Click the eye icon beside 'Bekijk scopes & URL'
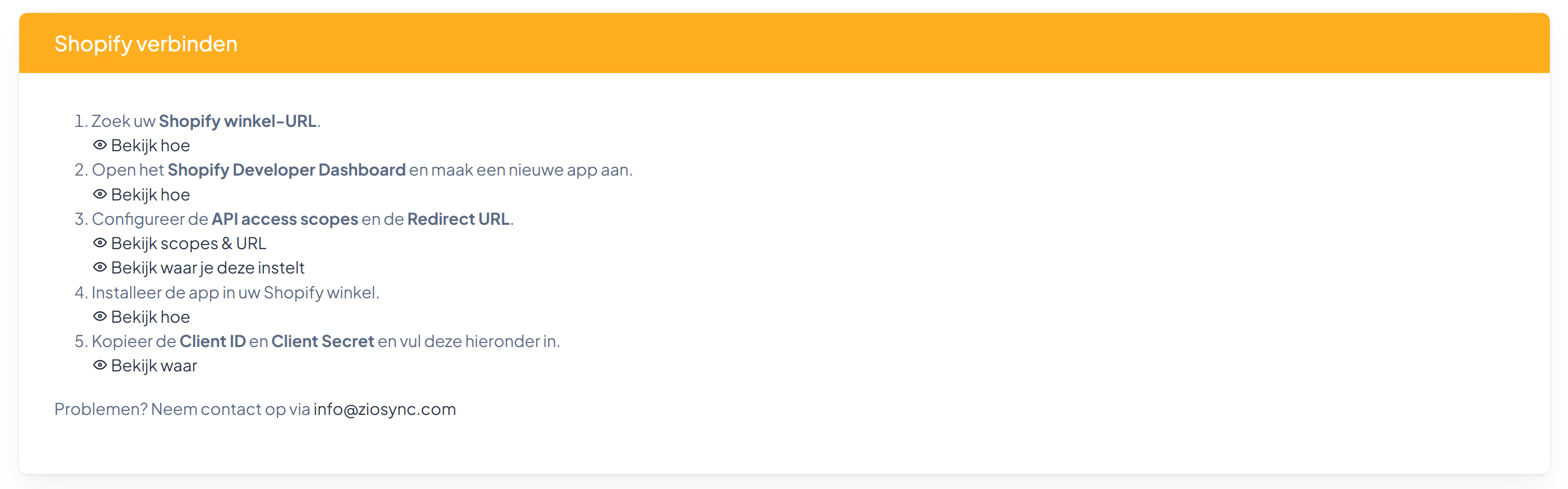The image size is (1568, 489). (x=100, y=243)
